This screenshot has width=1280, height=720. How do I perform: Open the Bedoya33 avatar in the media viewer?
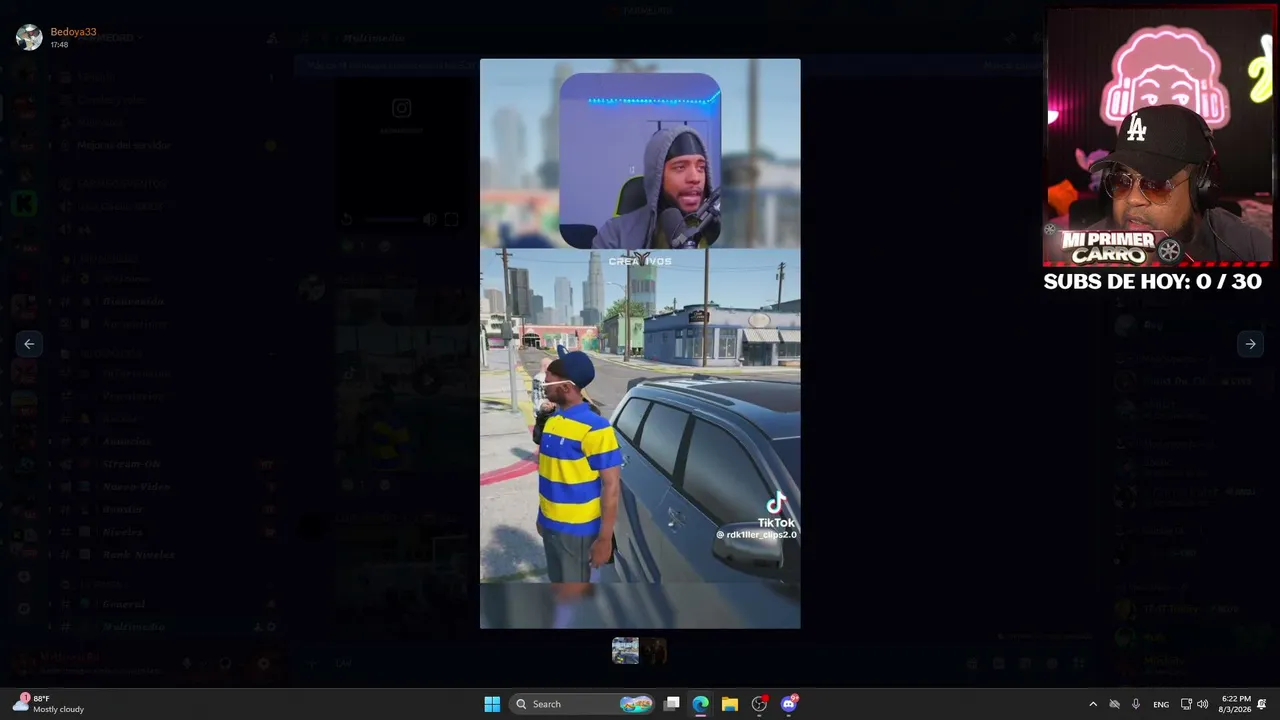click(x=29, y=37)
